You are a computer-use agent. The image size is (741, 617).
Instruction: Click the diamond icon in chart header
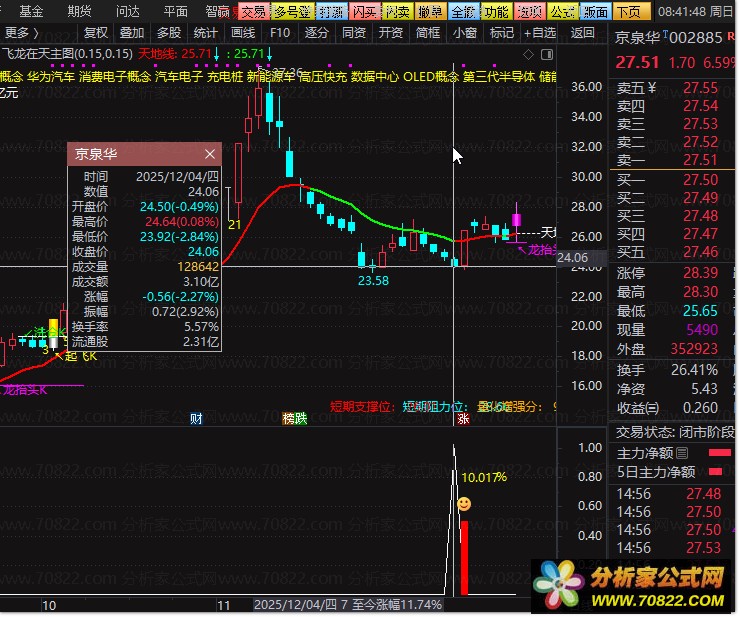(528, 55)
